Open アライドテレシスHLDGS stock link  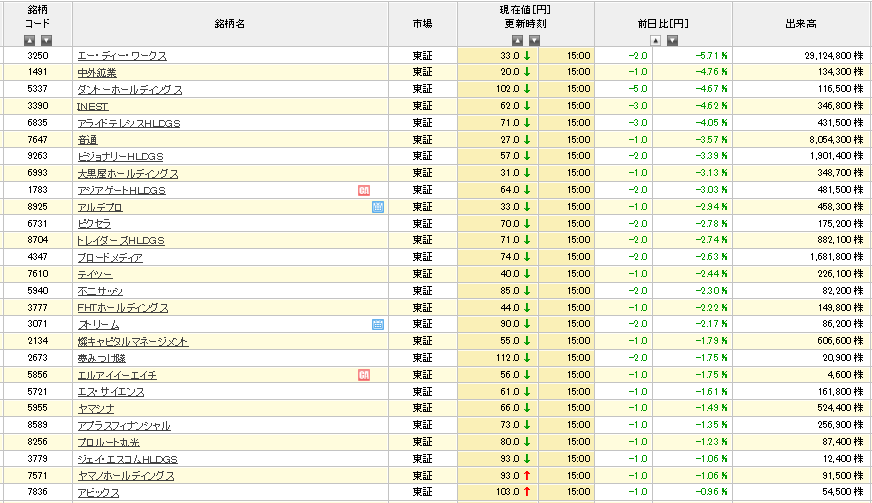128,123
